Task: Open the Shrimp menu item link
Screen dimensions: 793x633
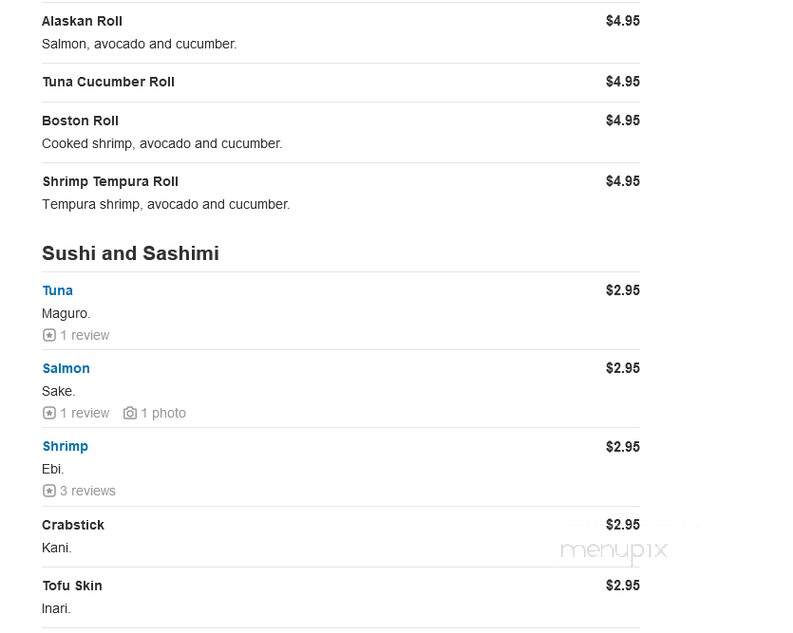Action: point(65,446)
